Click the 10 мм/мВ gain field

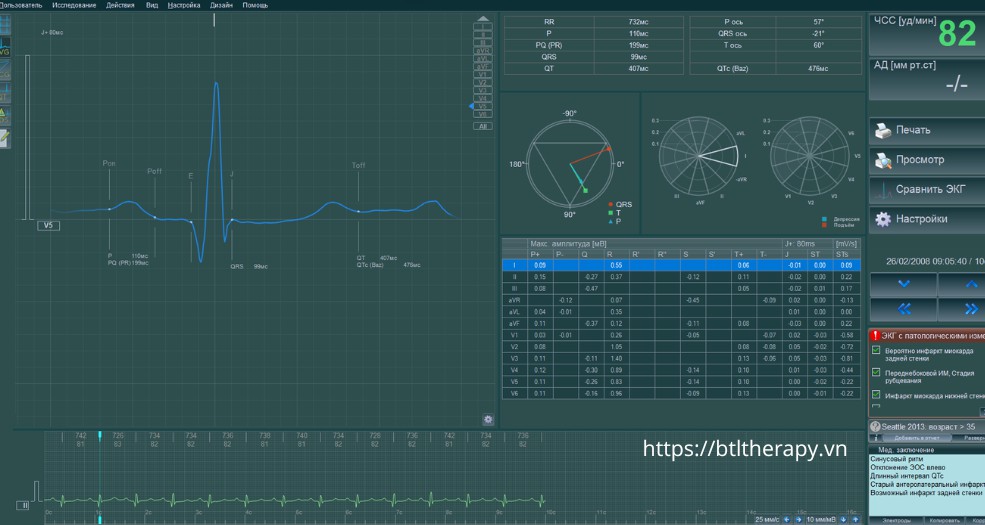pyautogui.click(x=821, y=519)
